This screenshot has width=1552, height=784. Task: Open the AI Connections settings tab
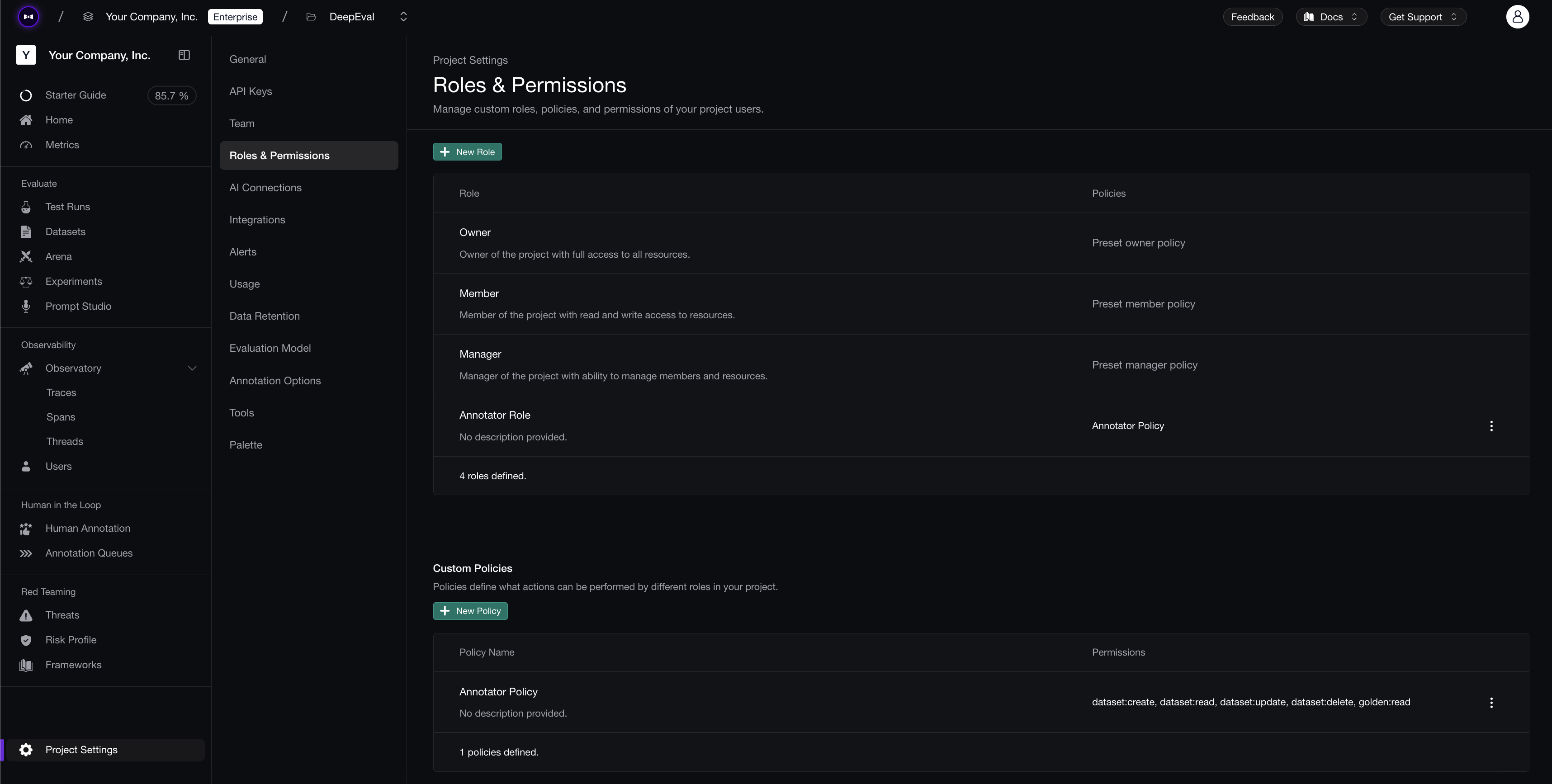click(265, 188)
